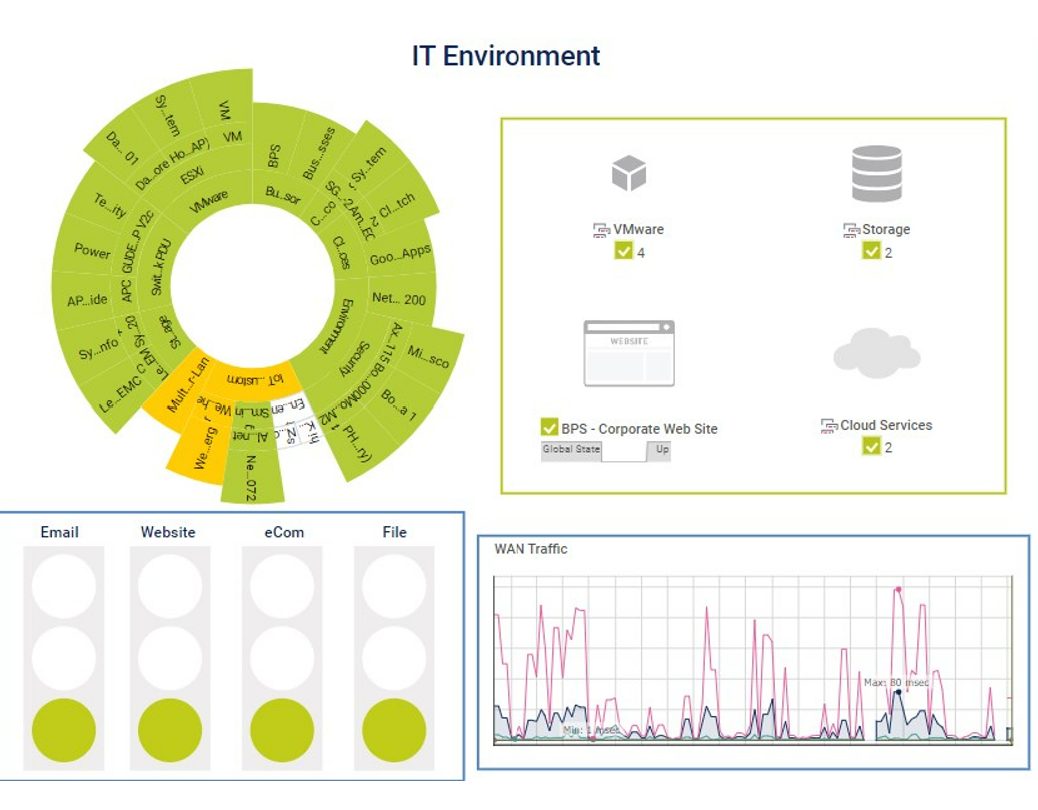Click the green Email status light
This screenshot has width=1038, height=810.
click(64, 731)
